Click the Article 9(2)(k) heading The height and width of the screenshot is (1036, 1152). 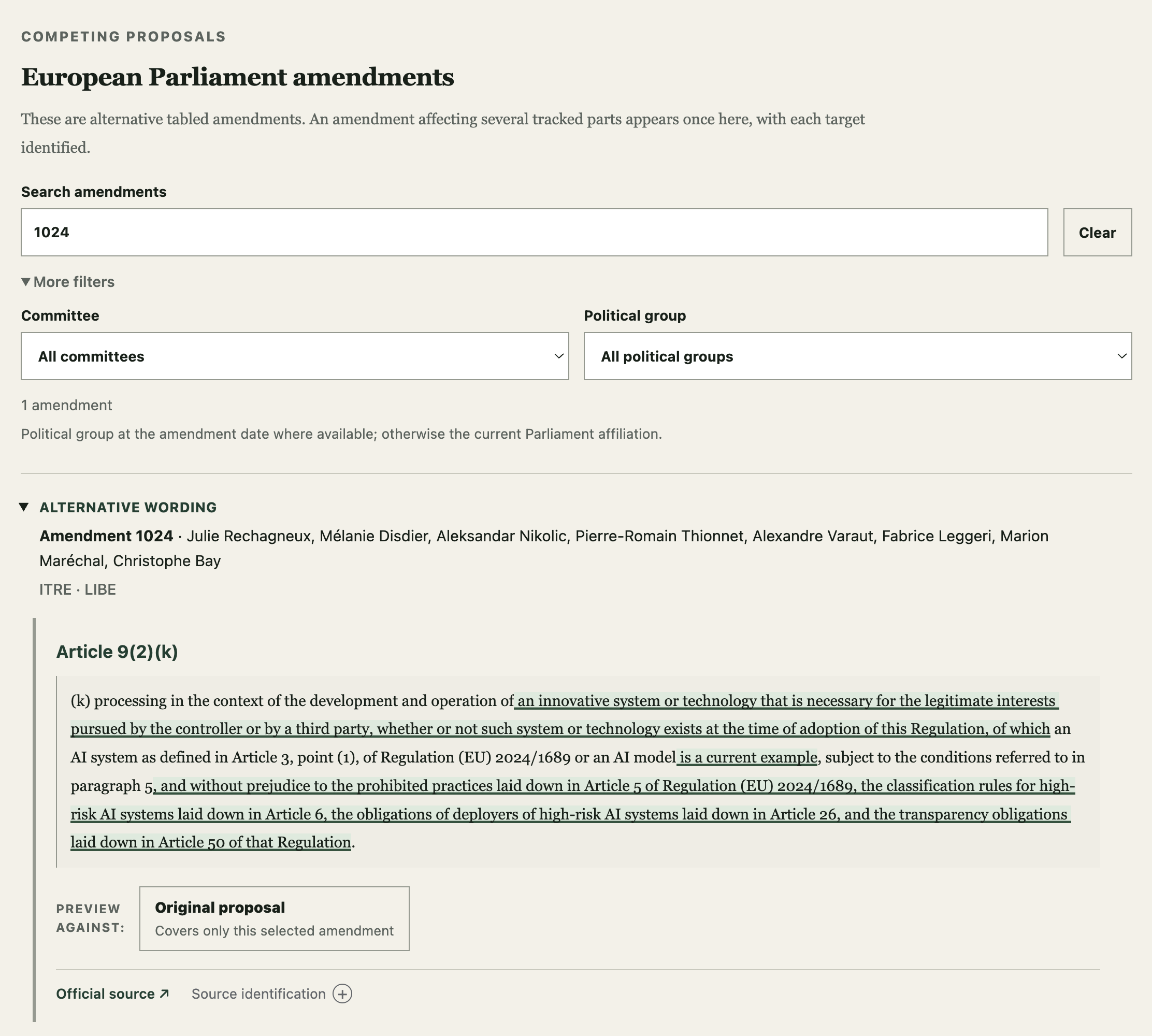click(x=117, y=651)
